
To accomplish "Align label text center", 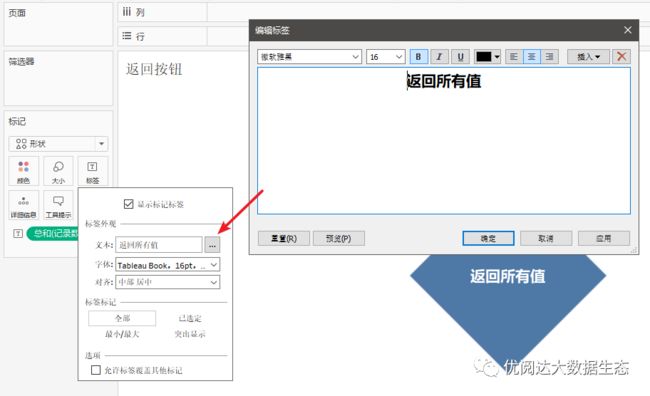I will pos(531,56).
